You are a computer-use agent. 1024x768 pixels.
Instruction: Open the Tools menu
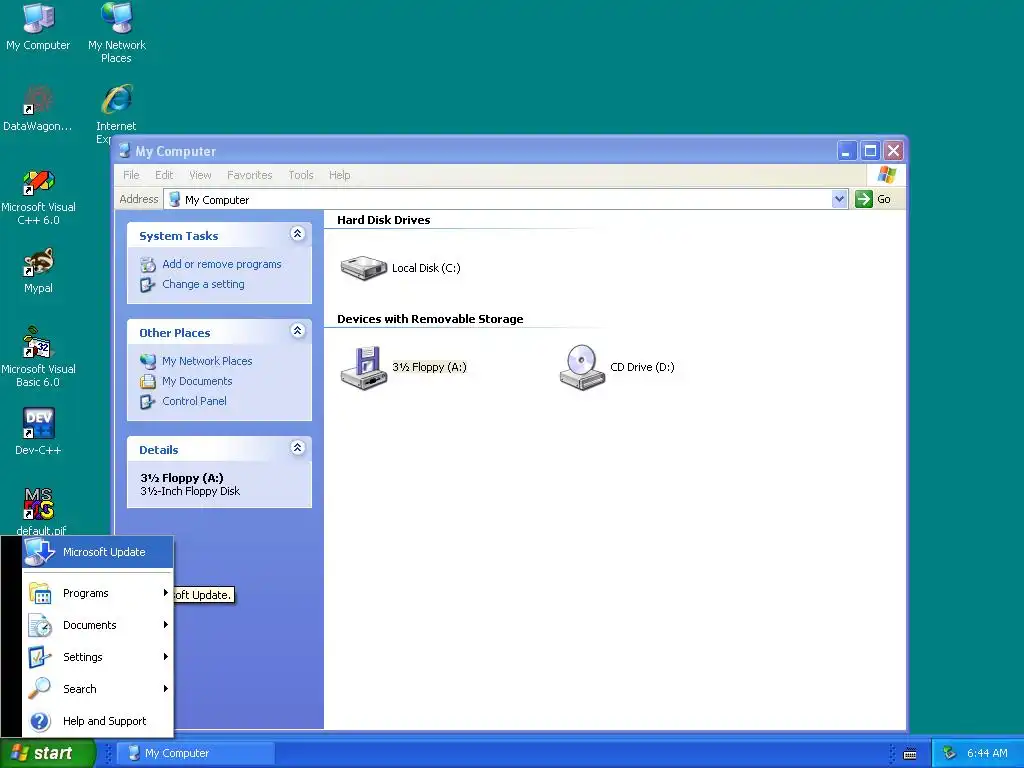coord(301,175)
